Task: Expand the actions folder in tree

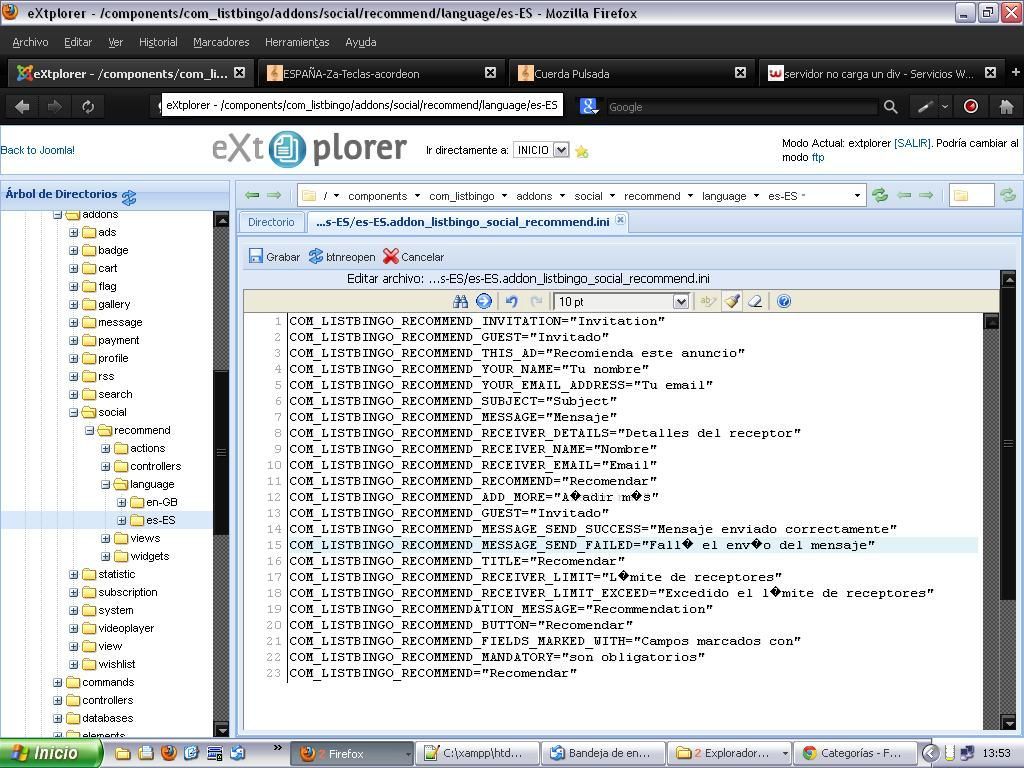Action: (106, 449)
